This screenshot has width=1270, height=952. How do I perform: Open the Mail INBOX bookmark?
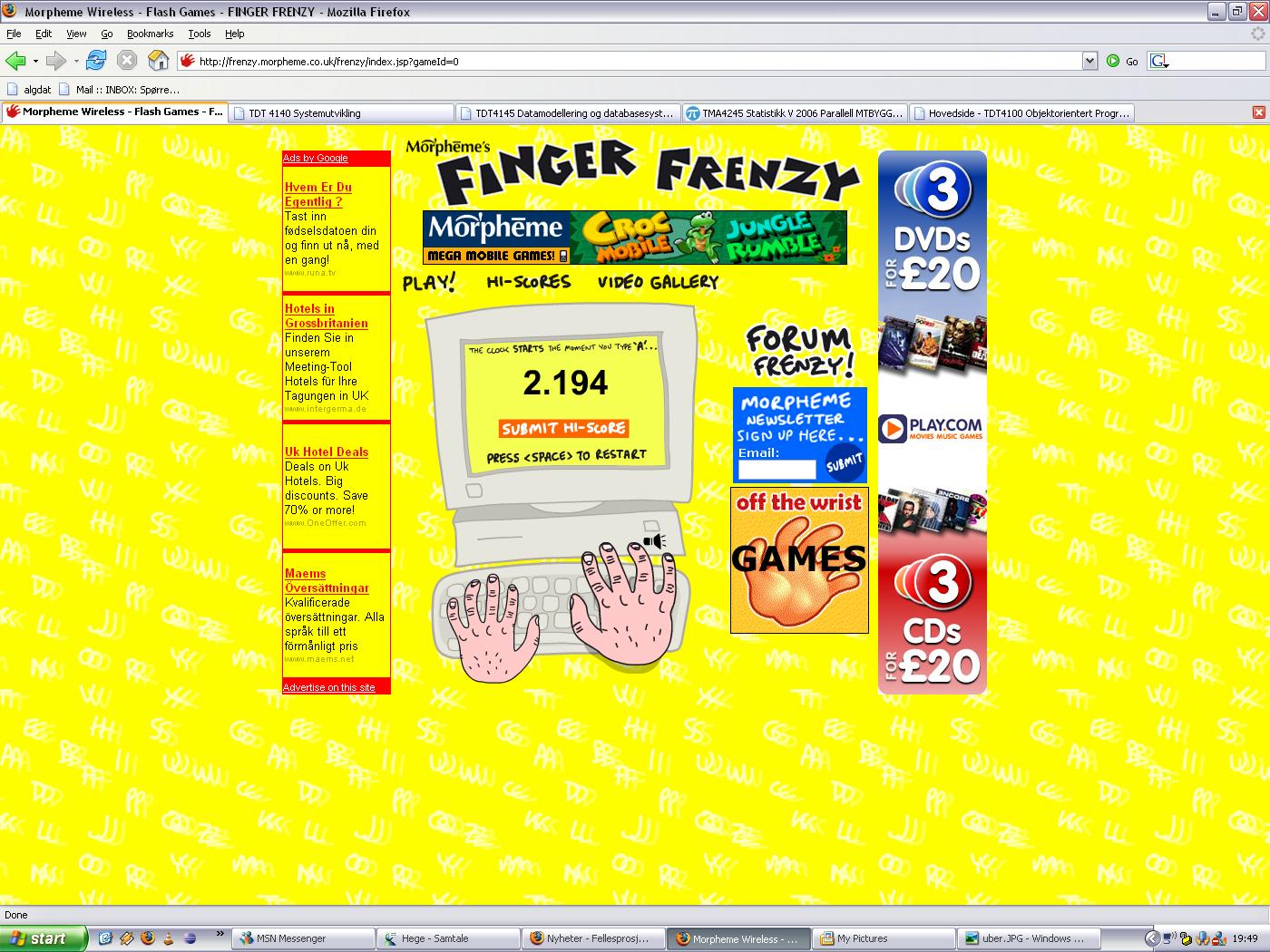120,89
